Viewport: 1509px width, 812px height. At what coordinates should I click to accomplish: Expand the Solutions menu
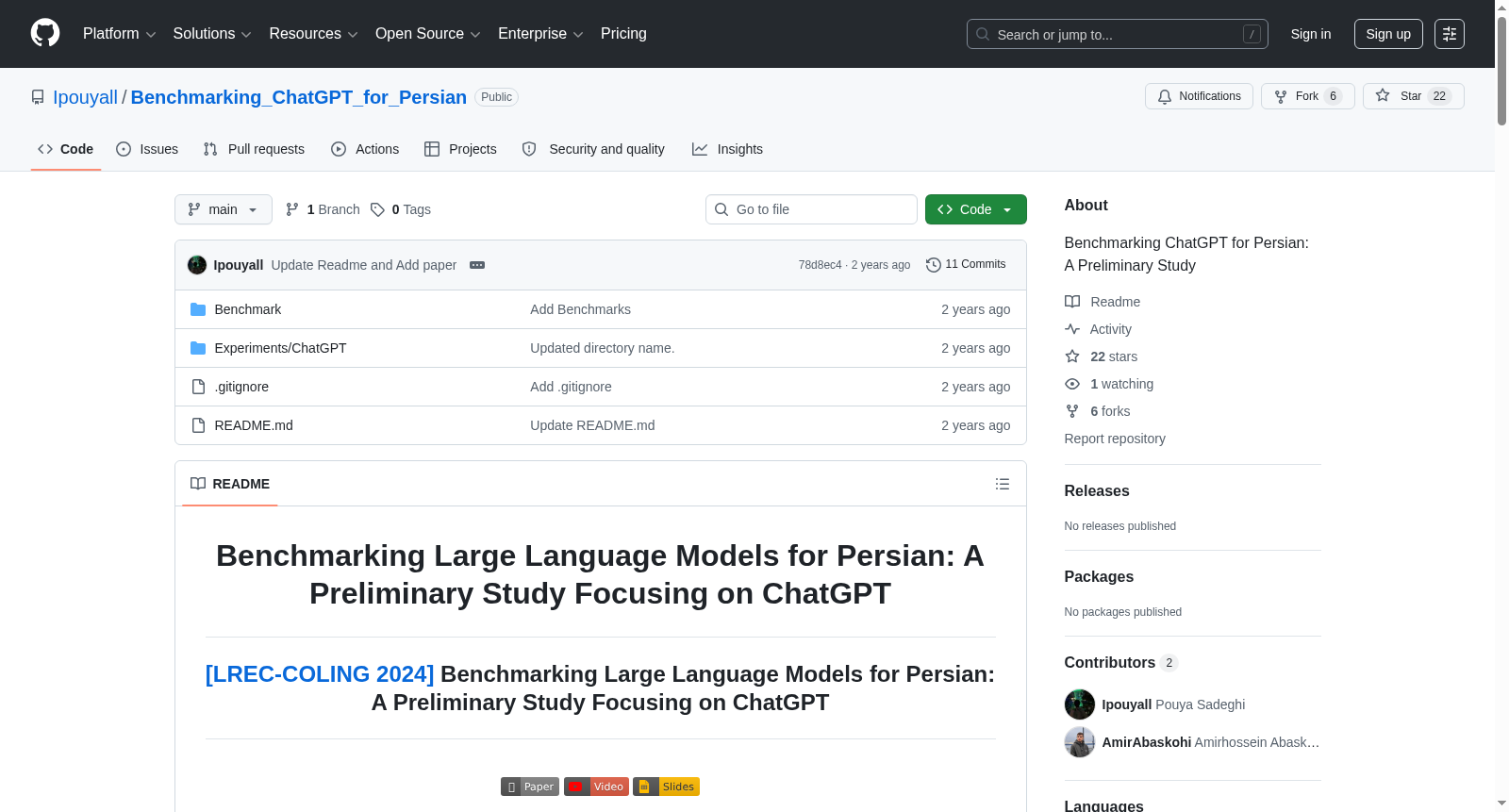click(x=212, y=34)
